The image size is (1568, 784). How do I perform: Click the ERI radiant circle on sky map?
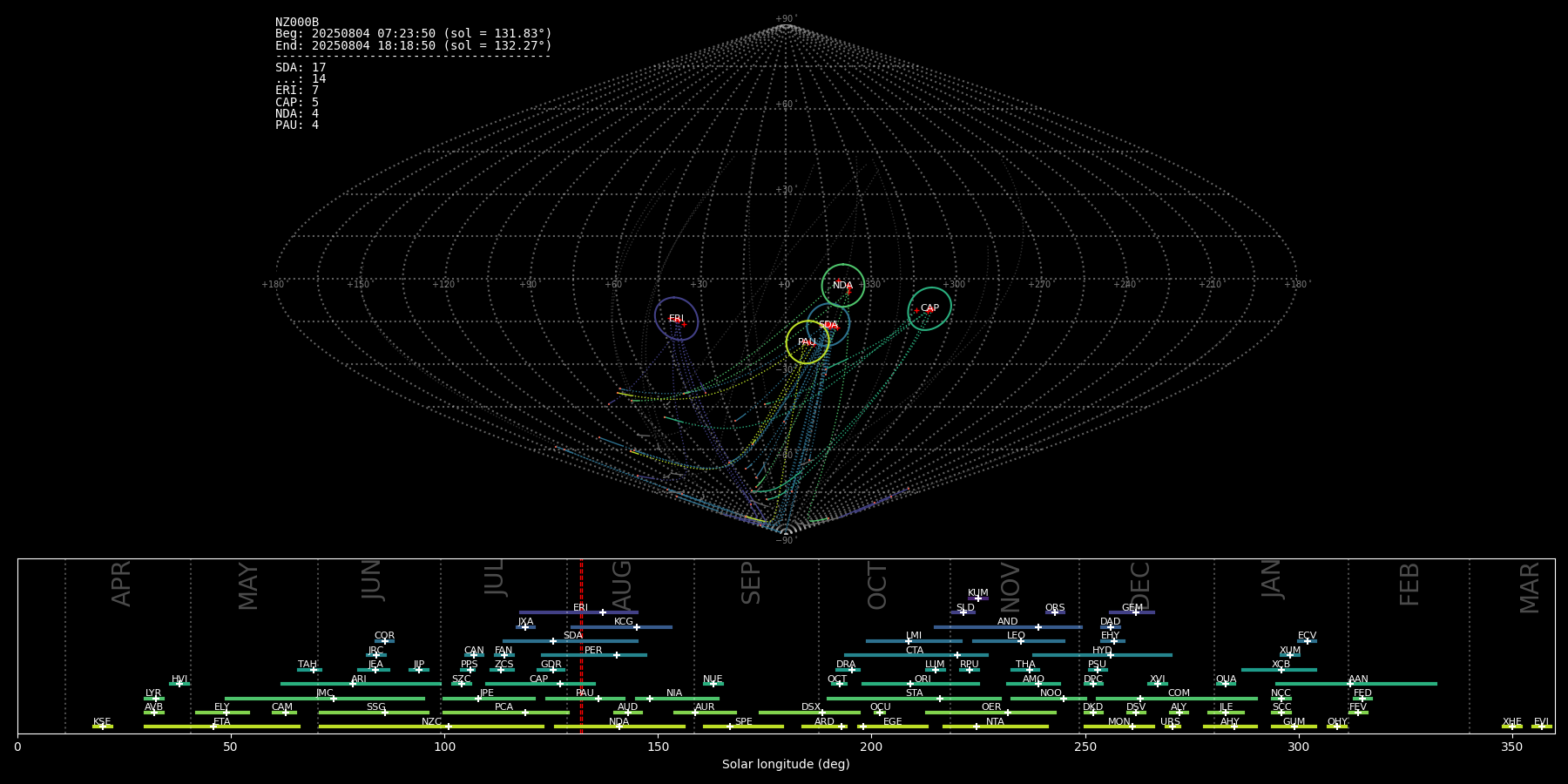point(677,319)
